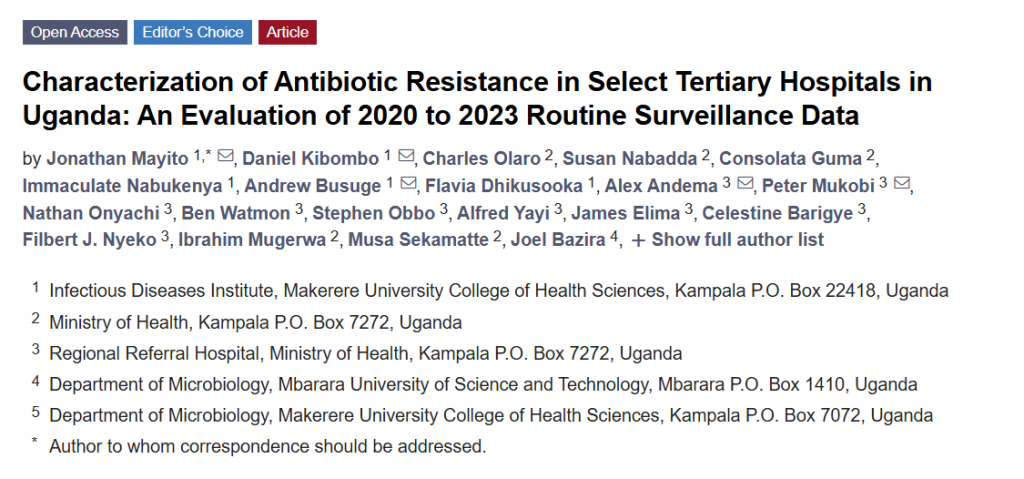Click envelope icon after Alex Andema
The height and width of the screenshot is (479, 1024).
click(x=746, y=184)
